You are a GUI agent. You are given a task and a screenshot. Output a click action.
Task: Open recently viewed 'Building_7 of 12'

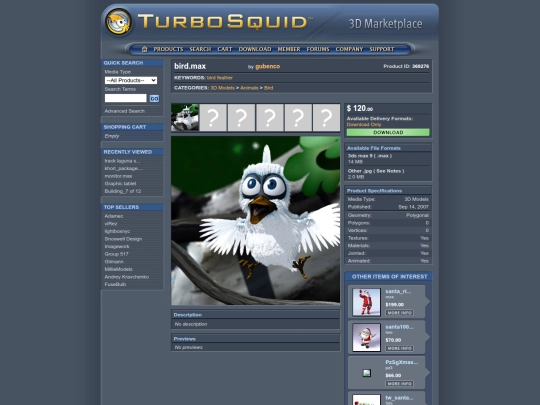tap(123, 191)
